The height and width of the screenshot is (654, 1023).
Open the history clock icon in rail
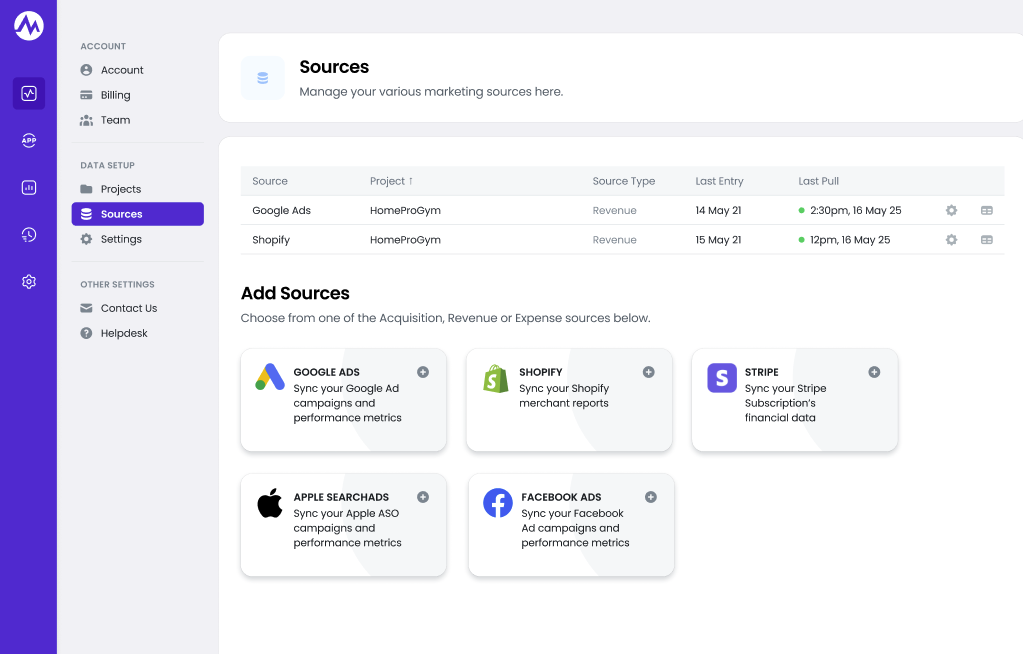29,235
